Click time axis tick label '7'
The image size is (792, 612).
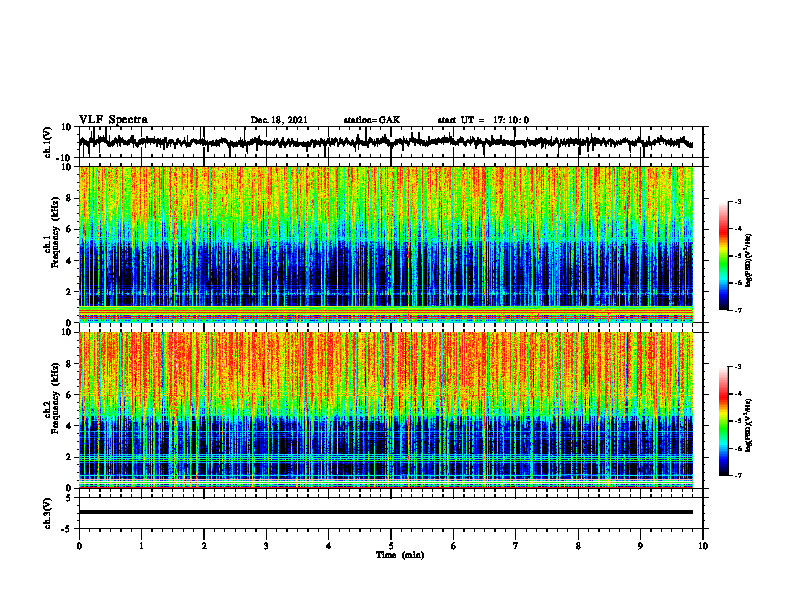point(516,546)
